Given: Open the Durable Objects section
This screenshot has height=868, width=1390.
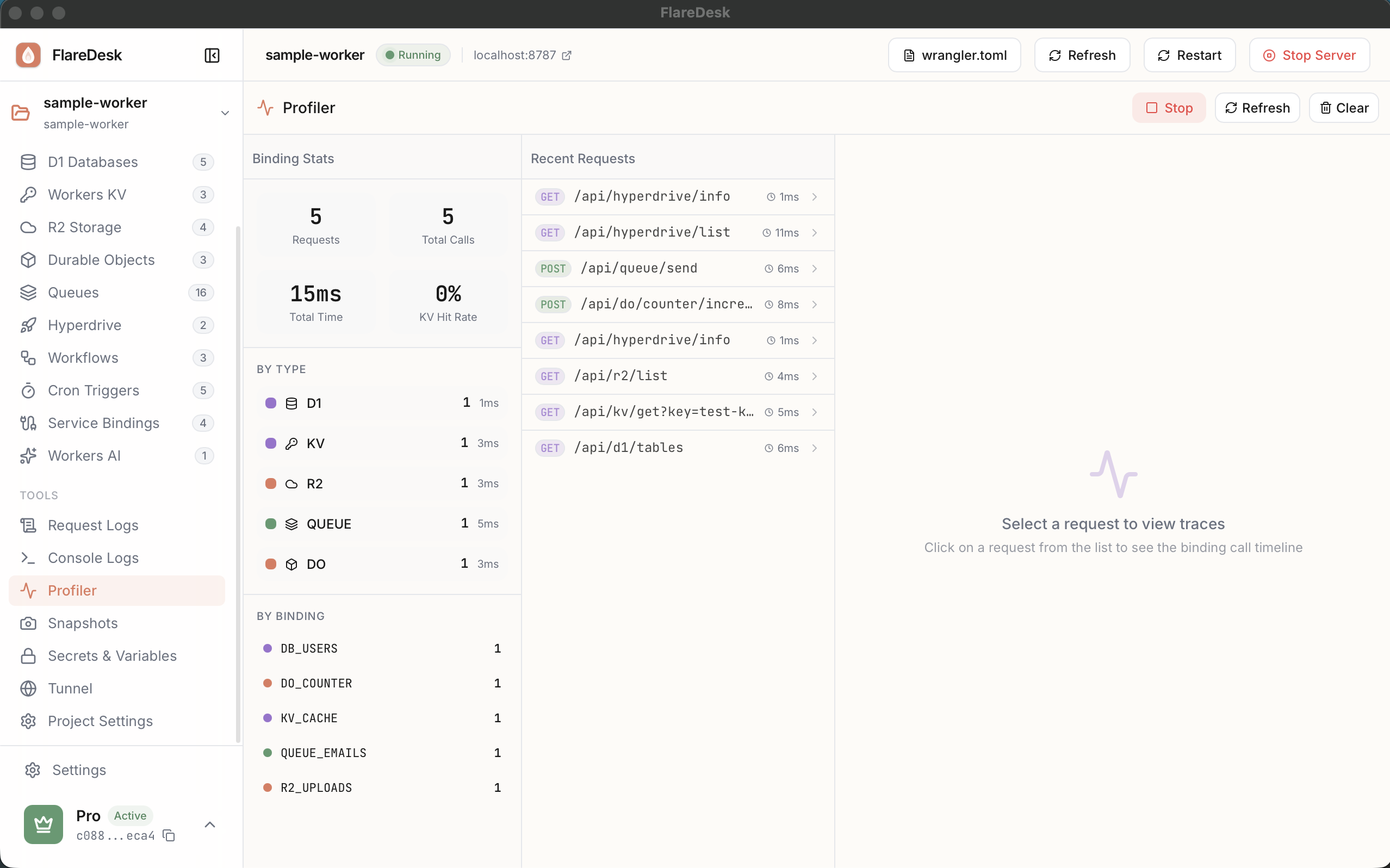Looking at the screenshot, I should 101,259.
